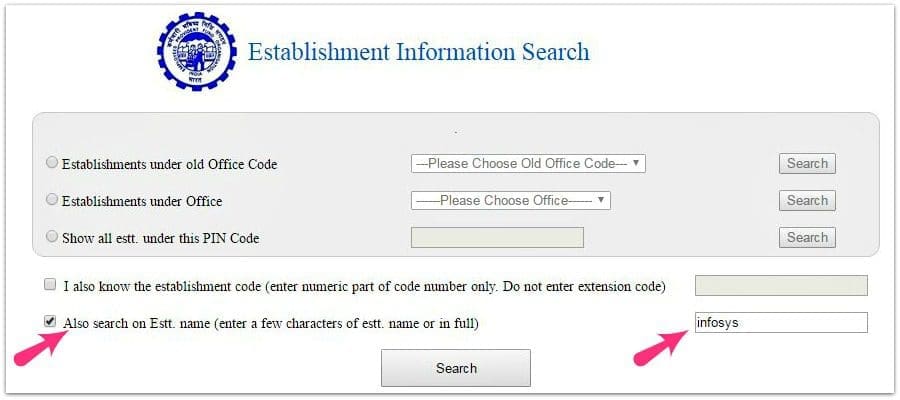Click the large Search button at bottom
Screen dimensions: 900x400
click(456, 368)
